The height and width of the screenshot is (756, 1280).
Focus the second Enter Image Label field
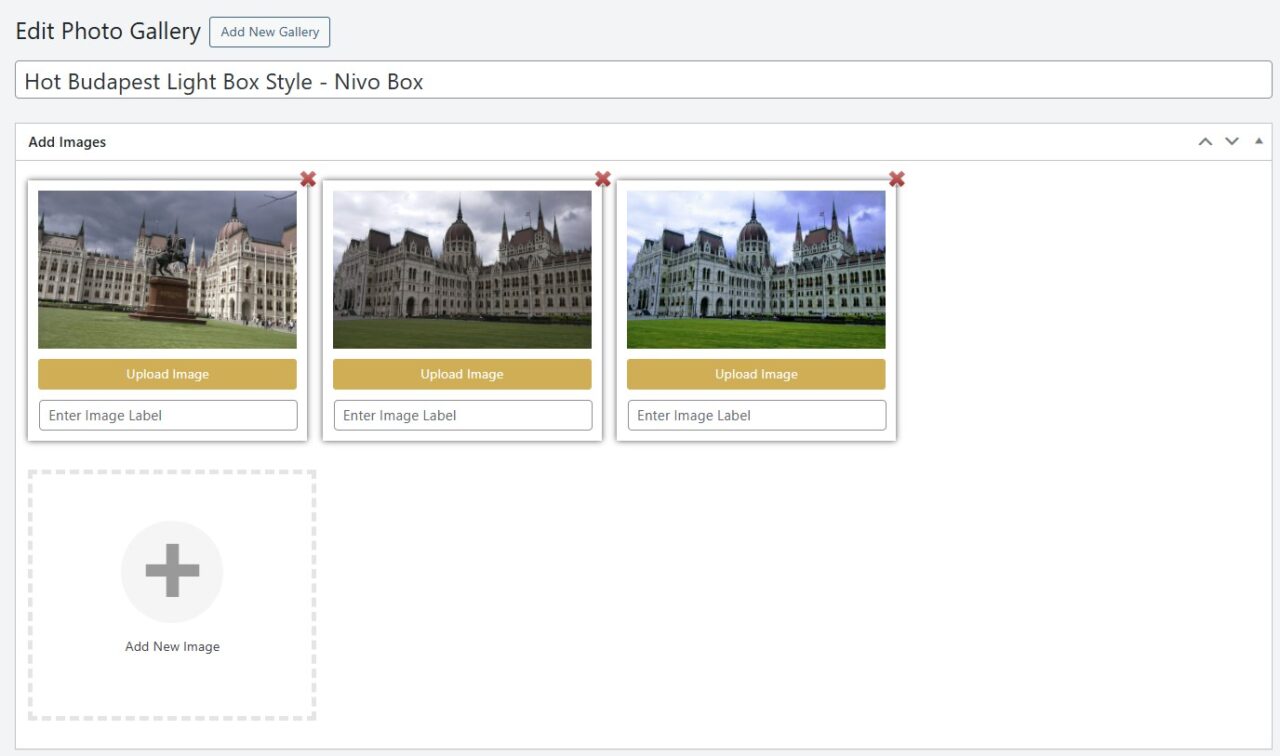click(462, 415)
